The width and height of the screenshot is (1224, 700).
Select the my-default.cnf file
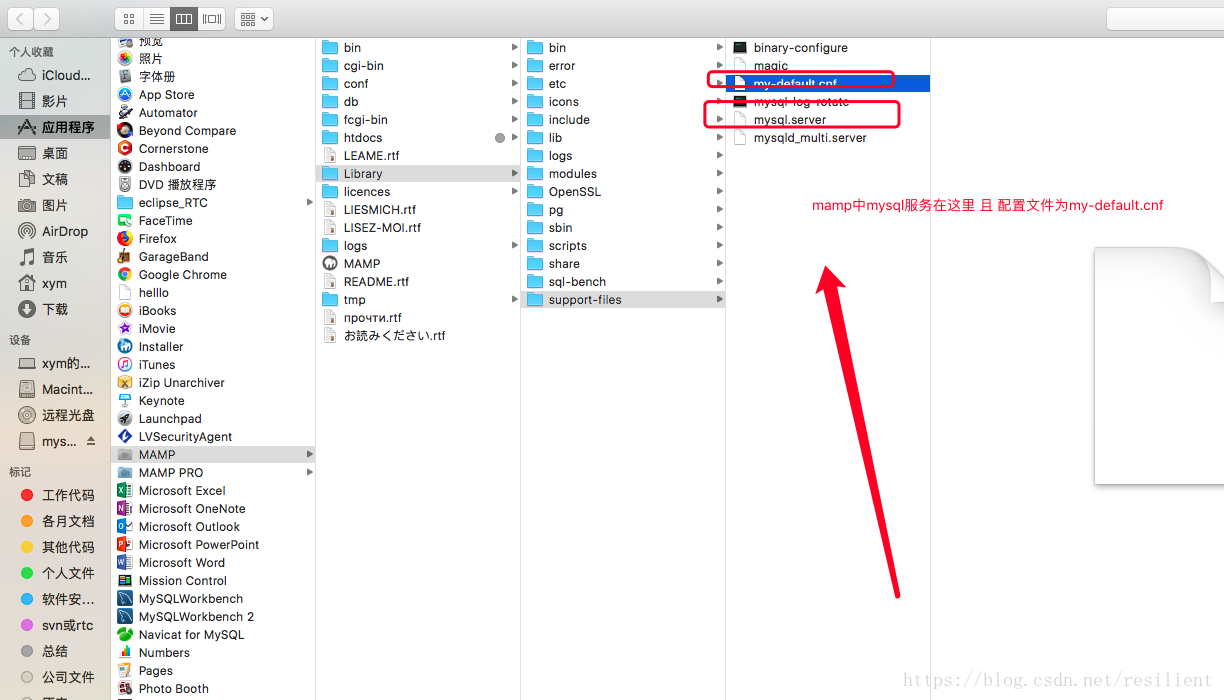(x=828, y=84)
